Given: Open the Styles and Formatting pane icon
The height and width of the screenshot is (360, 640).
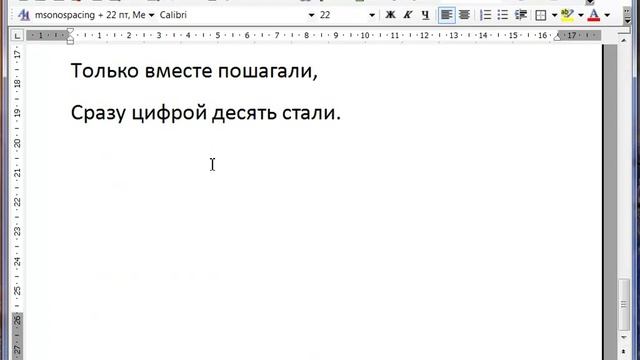Looking at the screenshot, I should [24, 15].
